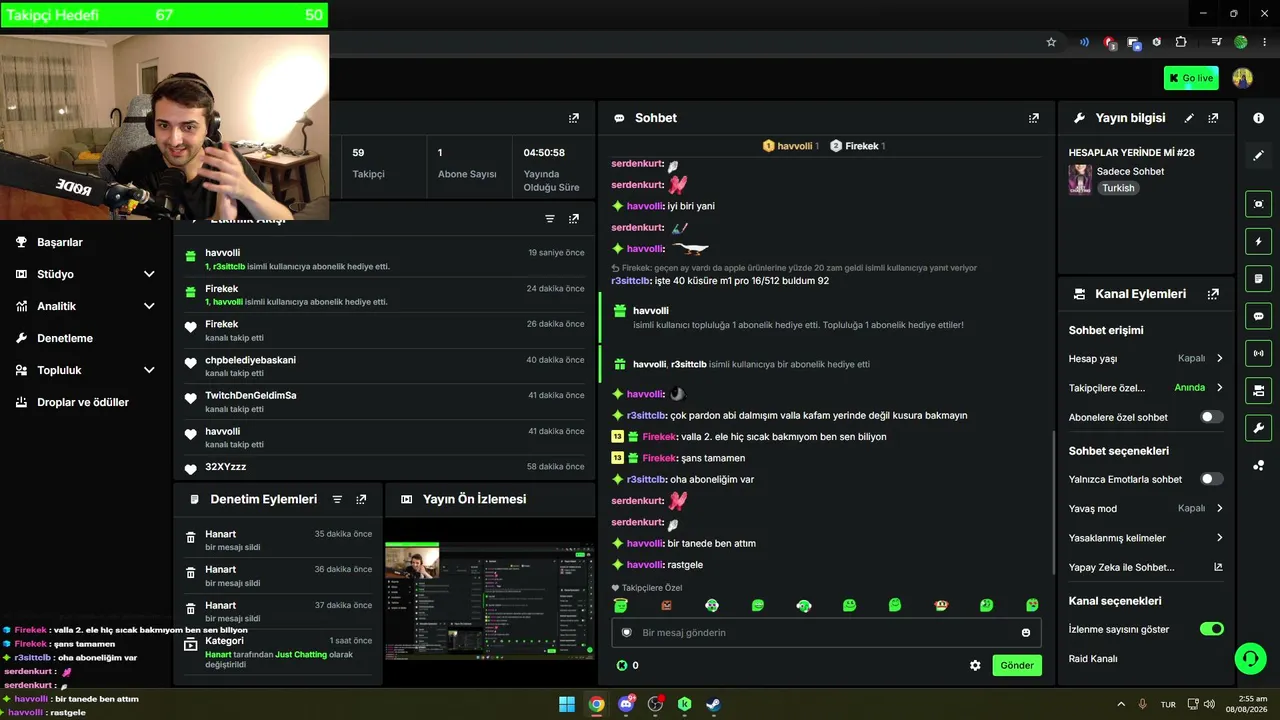Pop out the activity feed panel
The image size is (1280, 720).
point(574,219)
